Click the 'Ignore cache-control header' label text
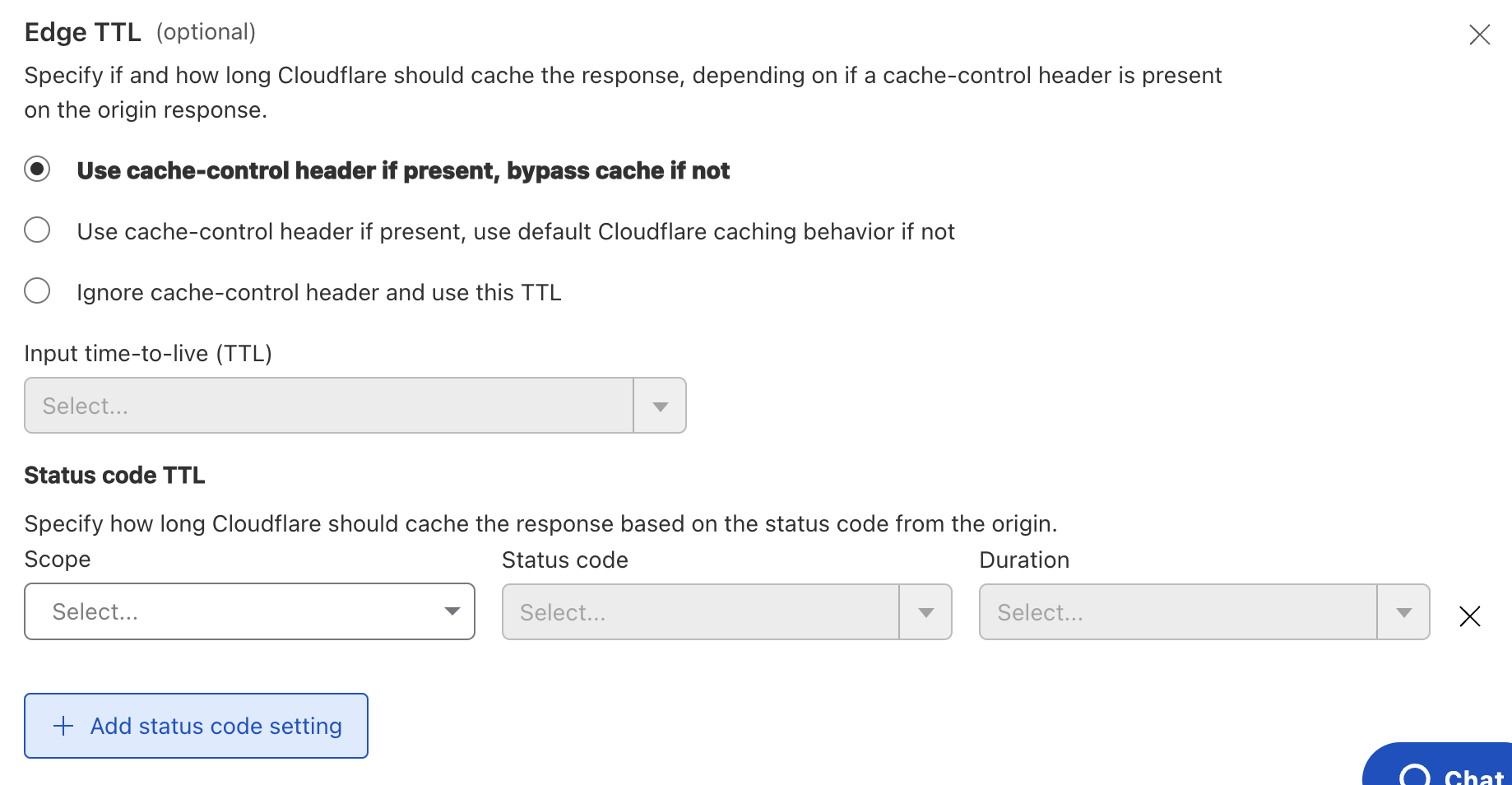The image size is (1512, 785). pyautogui.click(x=318, y=293)
